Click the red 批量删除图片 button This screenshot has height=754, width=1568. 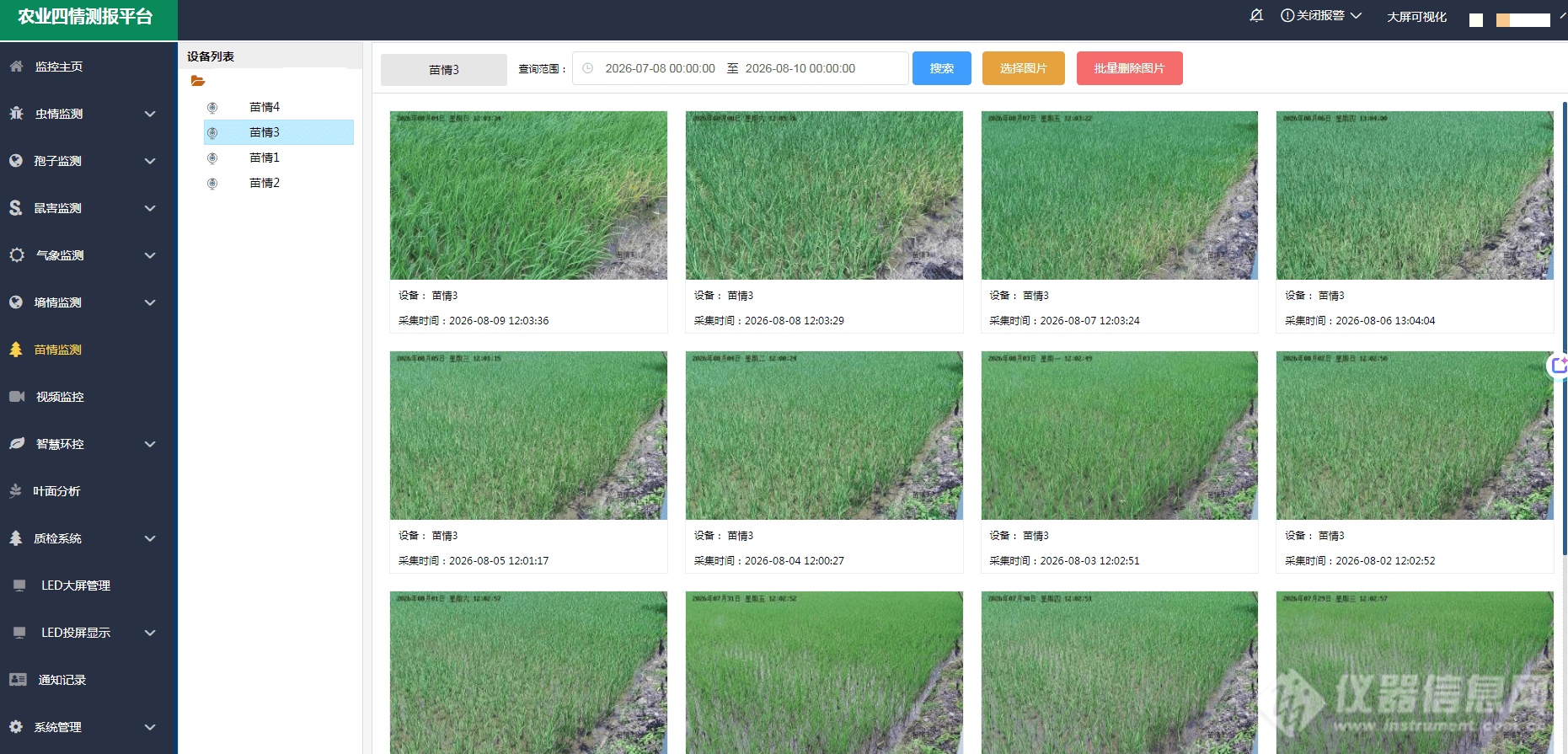(1130, 68)
